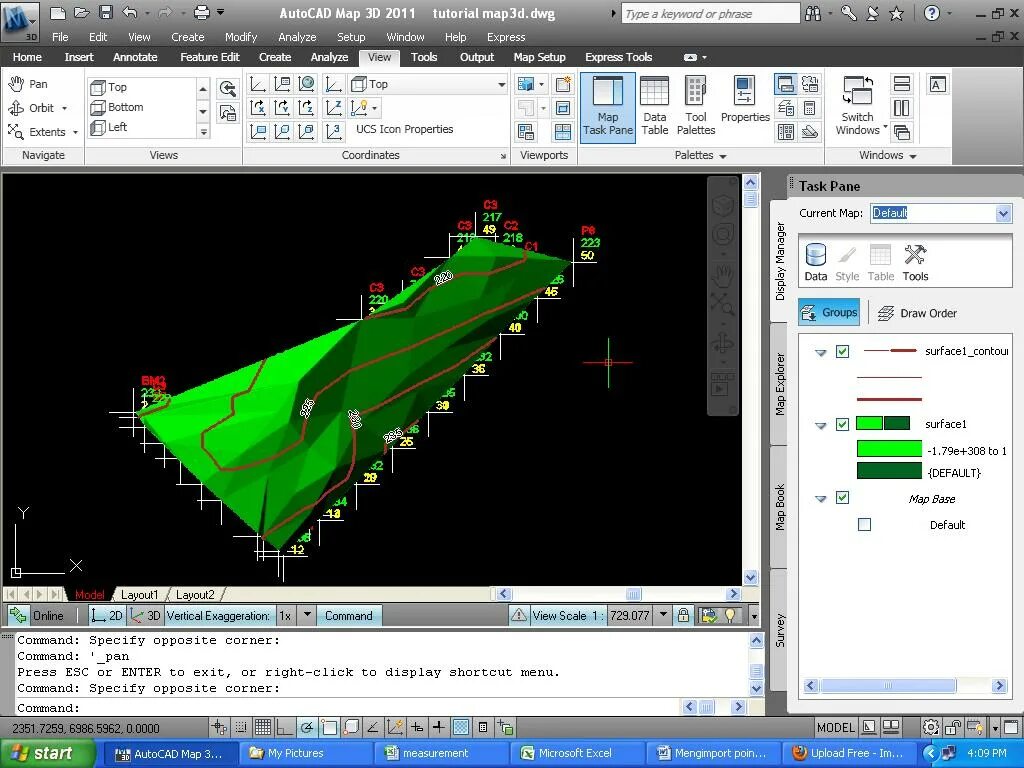Click the favorites star icon
The image size is (1024, 768).
[x=897, y=13]
